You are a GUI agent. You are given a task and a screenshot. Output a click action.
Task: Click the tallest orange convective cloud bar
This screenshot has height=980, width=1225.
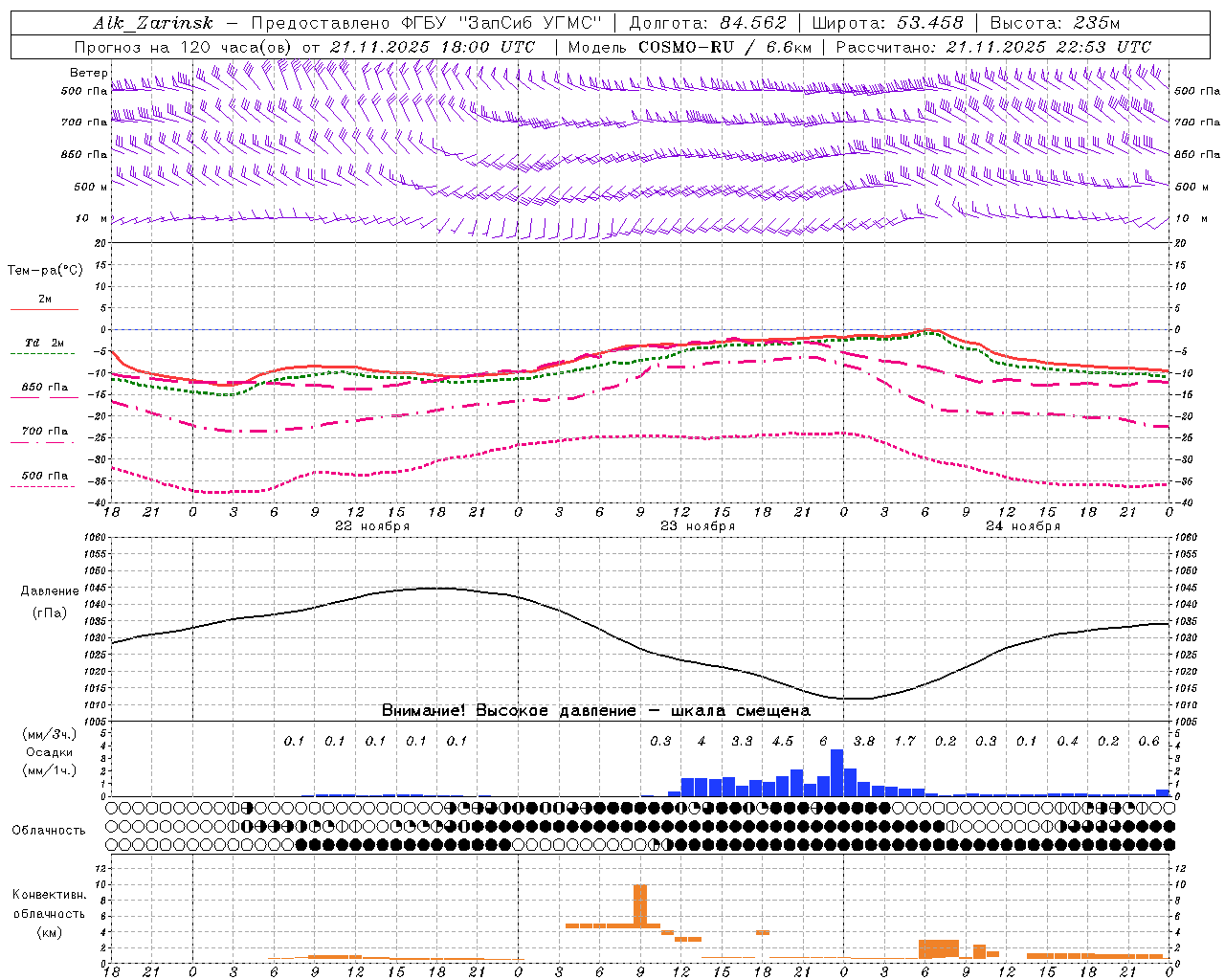click(640, 905)
